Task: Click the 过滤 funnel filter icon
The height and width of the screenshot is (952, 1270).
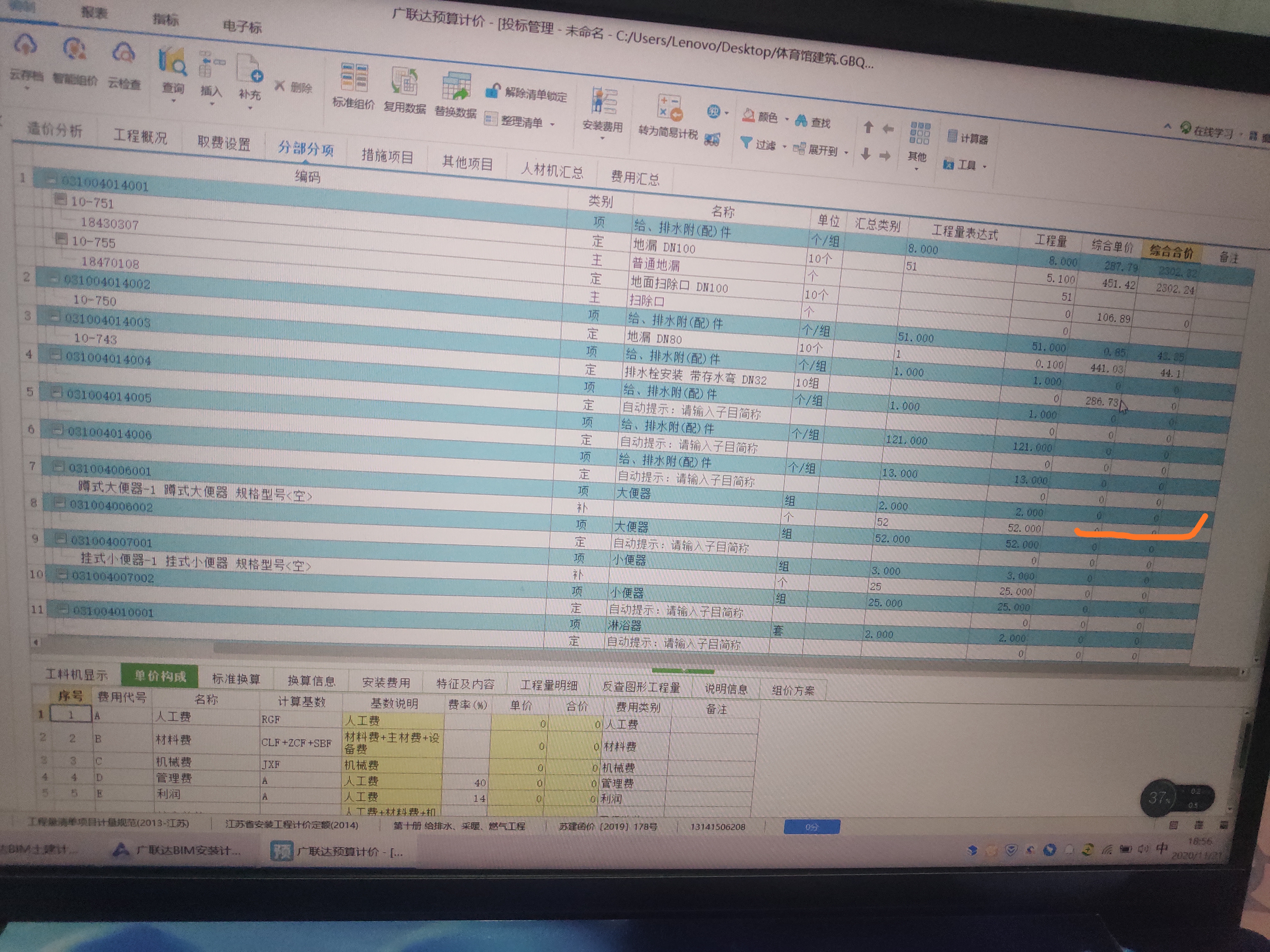Action: (746, 142)
